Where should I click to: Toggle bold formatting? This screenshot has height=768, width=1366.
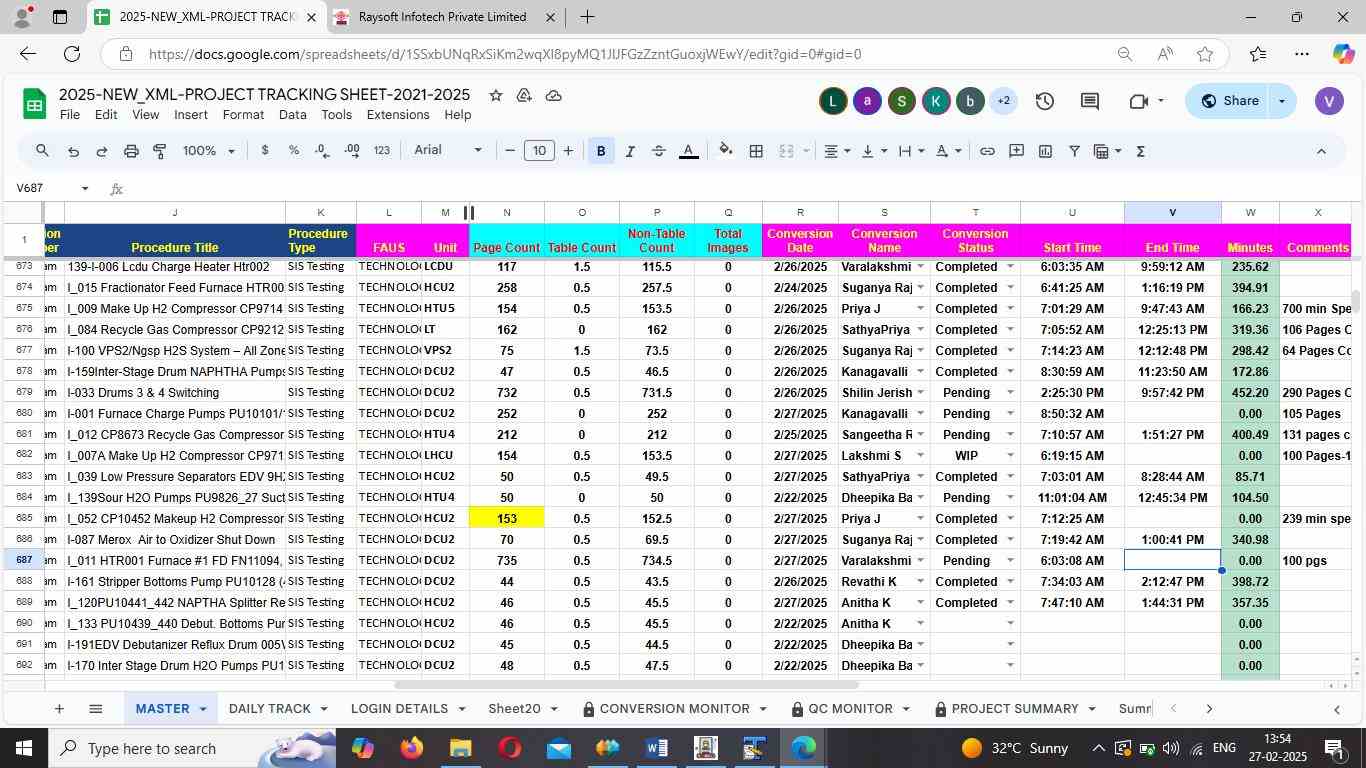(x=601, y=151)
